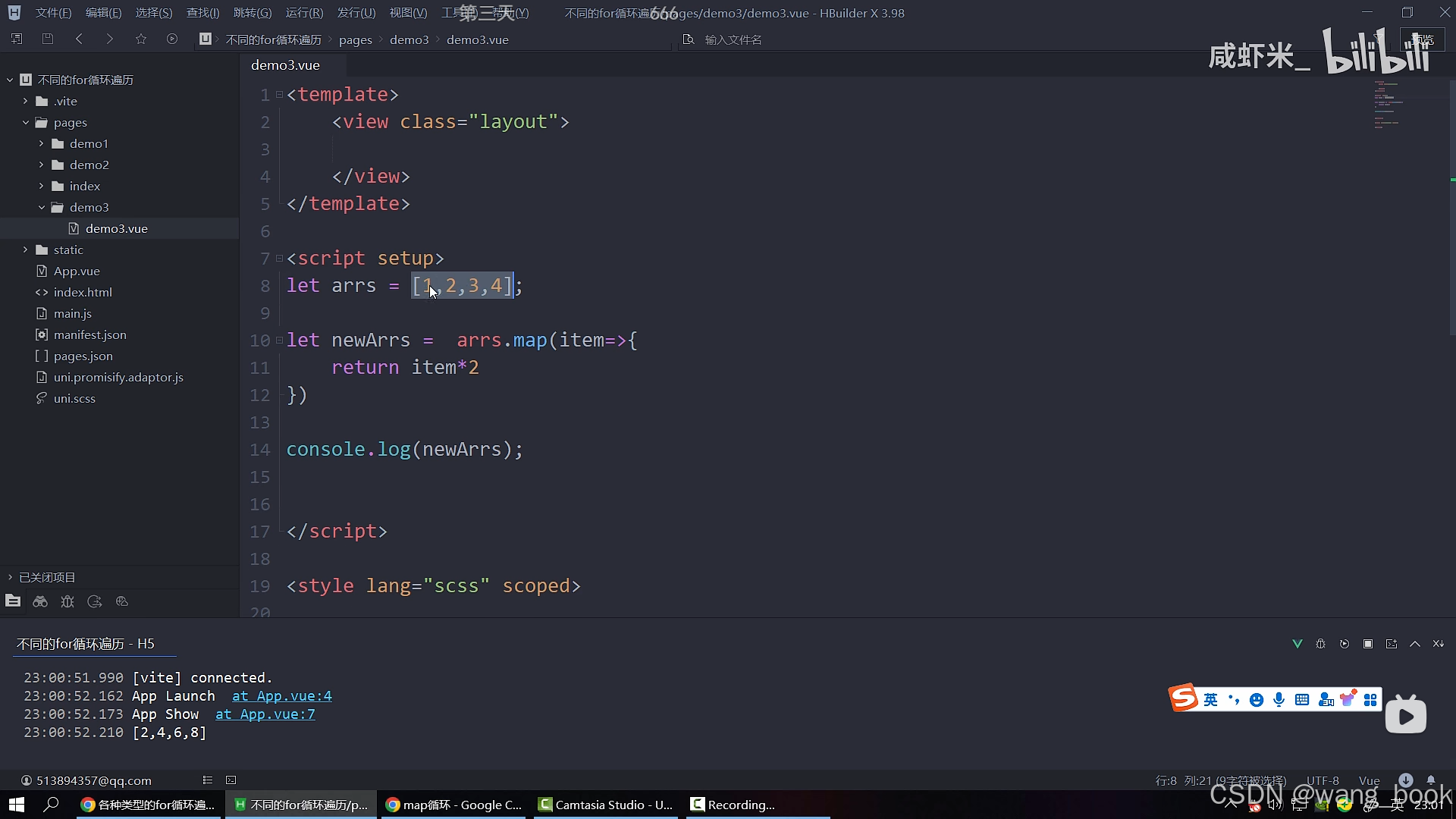Image resolution: width=1456 pixels, height=819 pixels.
Task: Fold the script setup block at line 7
Action: pos(280,258)
